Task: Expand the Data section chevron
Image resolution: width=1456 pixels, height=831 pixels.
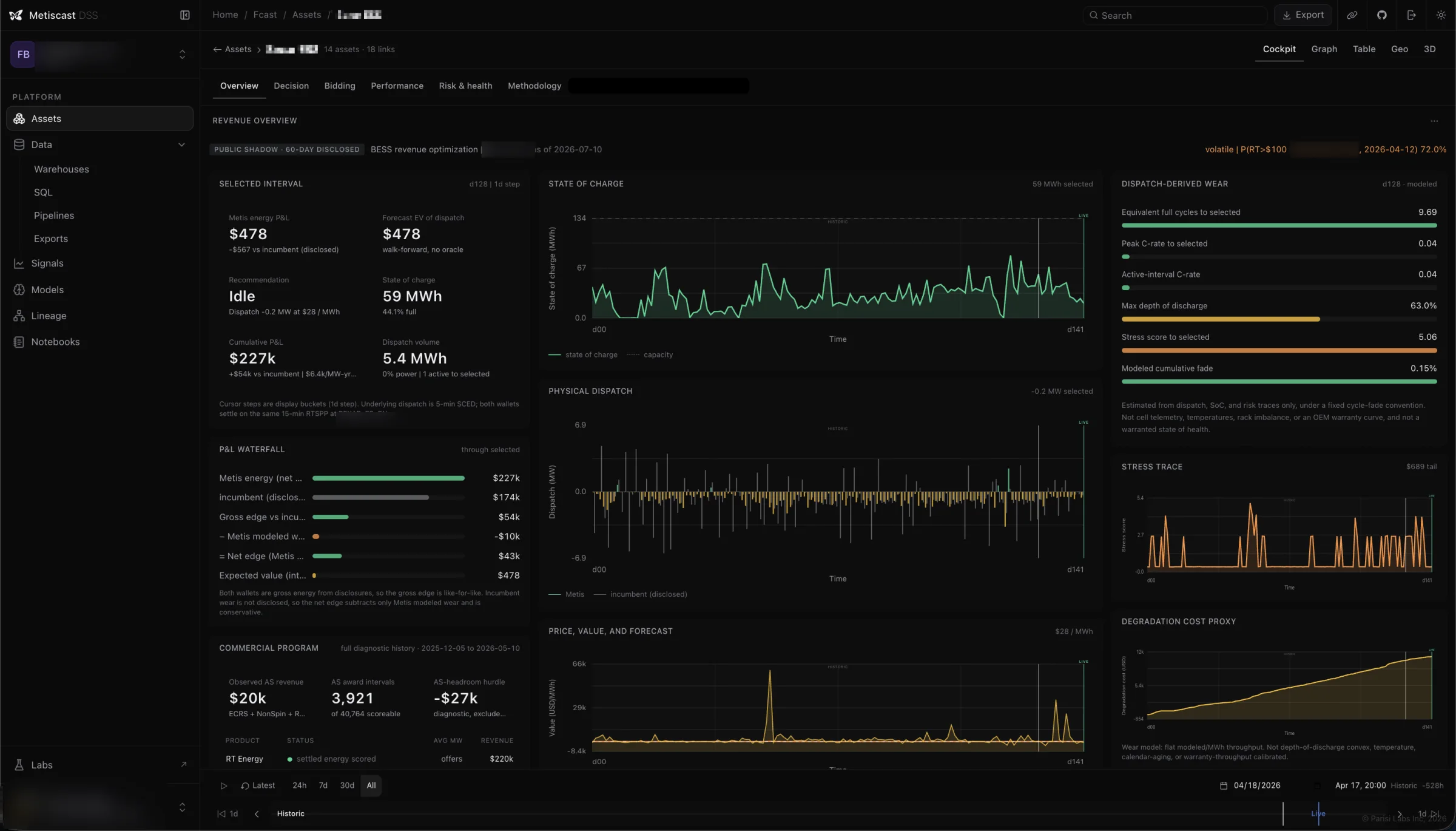Action: [x=181, y=144]
